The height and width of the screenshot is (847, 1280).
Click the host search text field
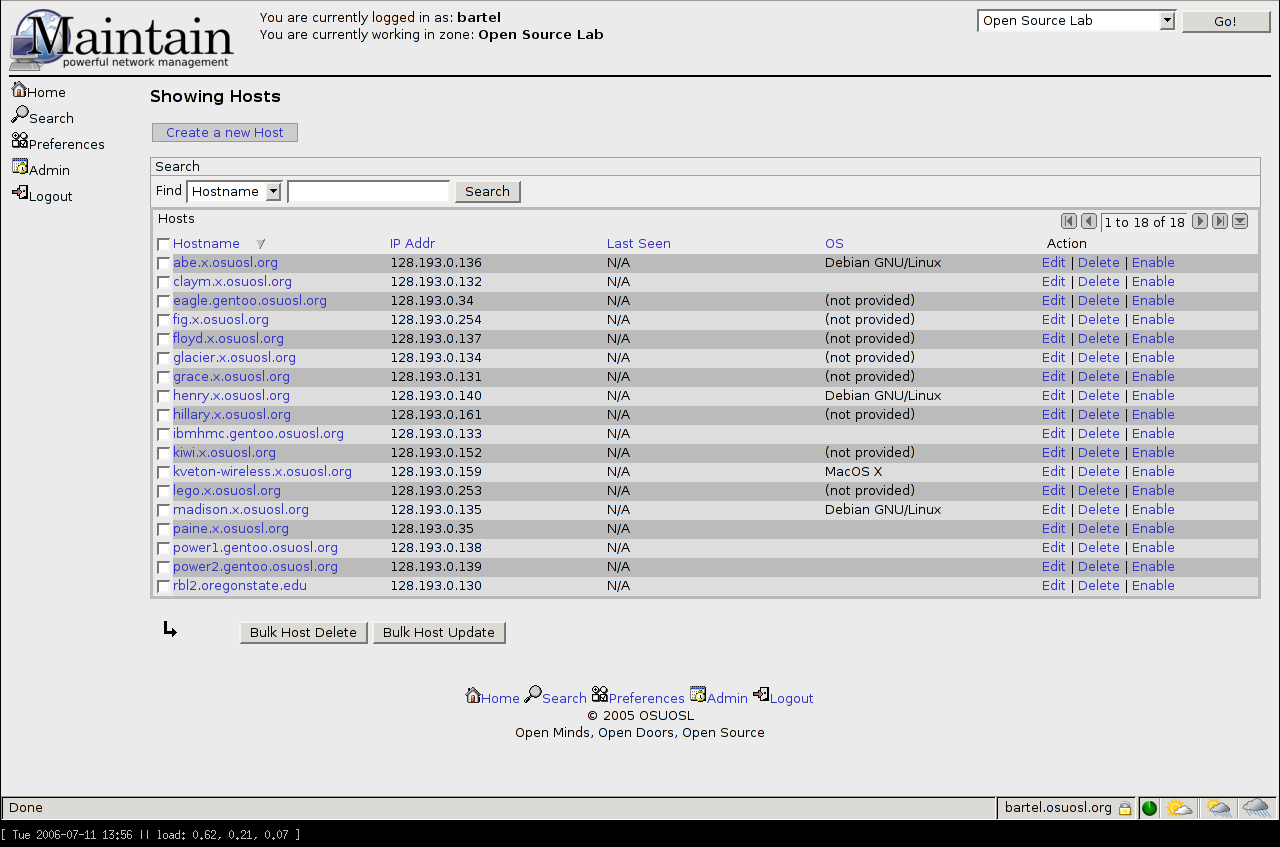point(369,192)
